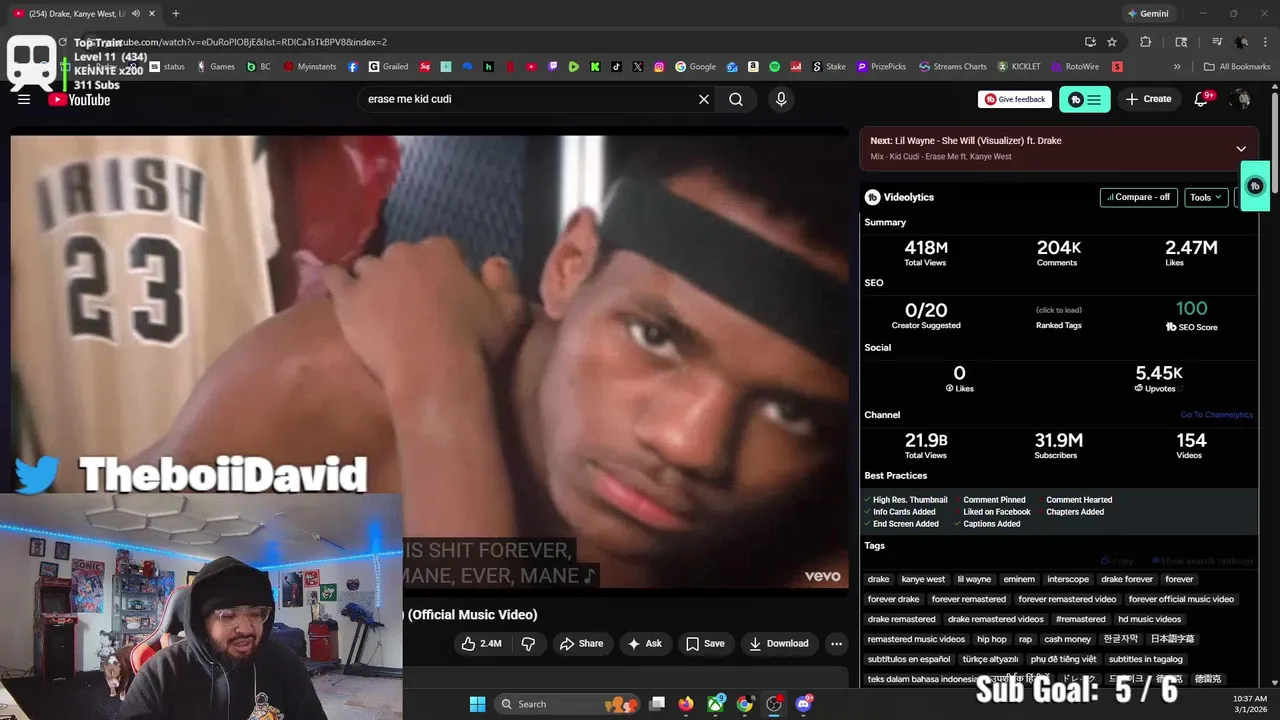1280x720 pixels.
Task: Save the video to a playlist
Action: point(705,643)
